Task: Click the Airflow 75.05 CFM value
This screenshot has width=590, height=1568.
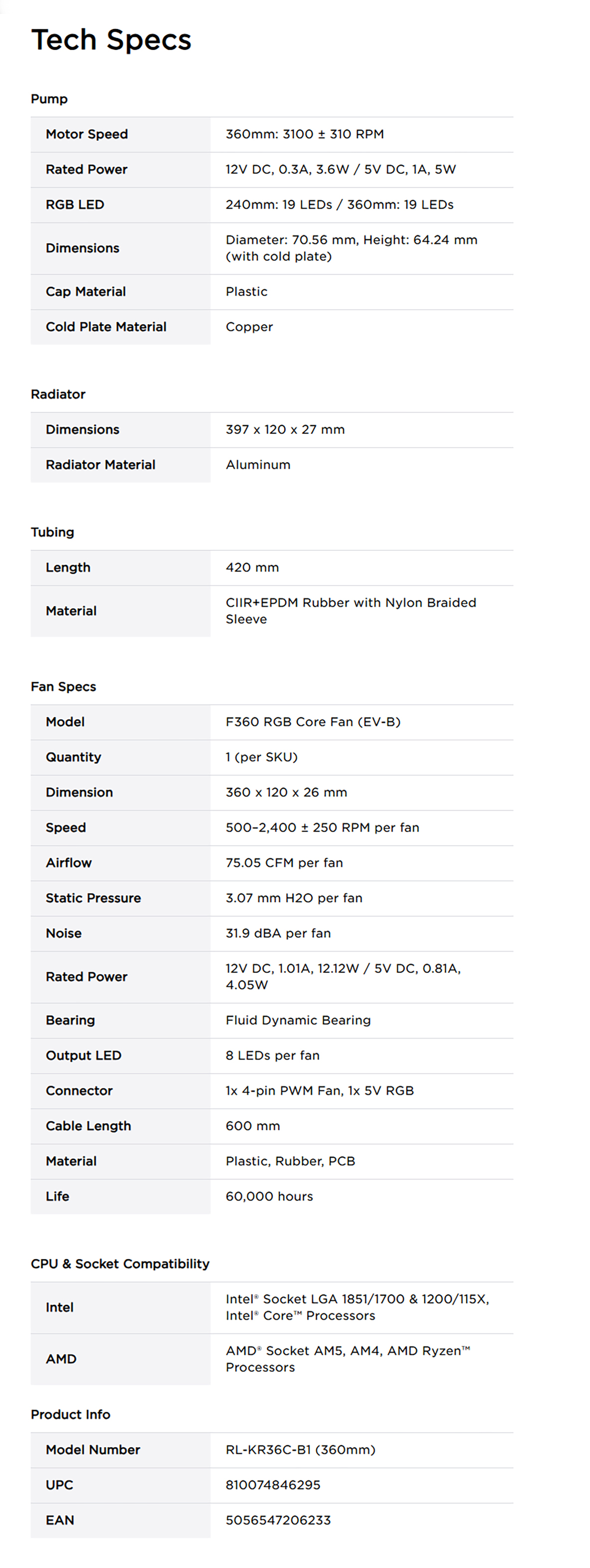Action: [x=284, y=863]
